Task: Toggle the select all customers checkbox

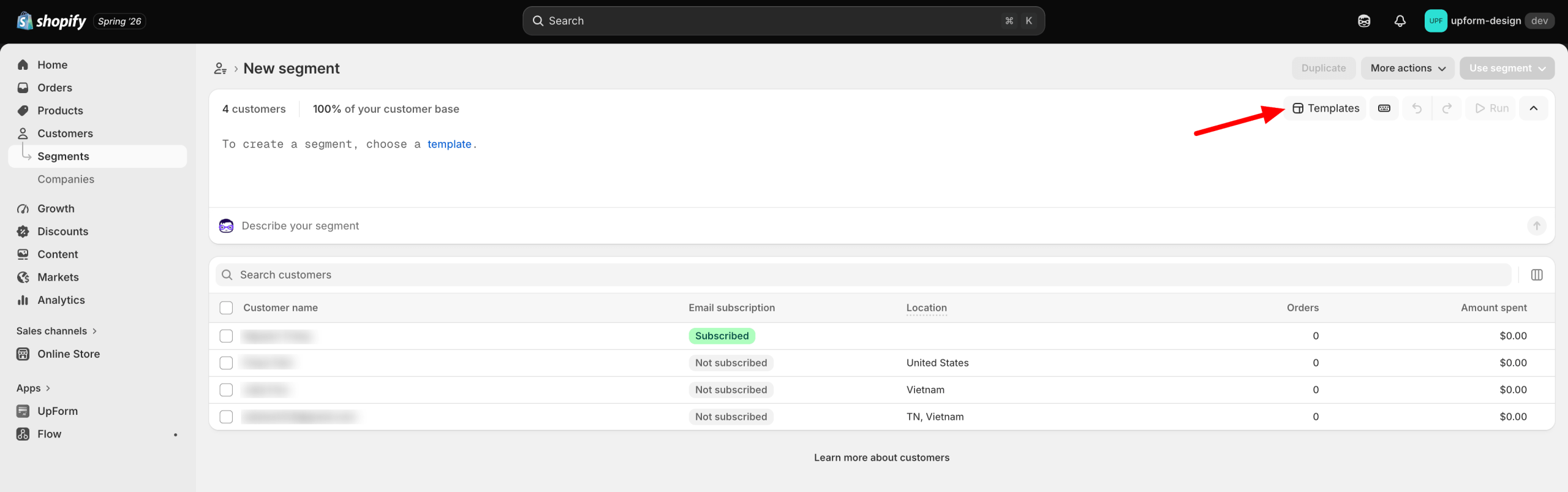Action: pyautogui.click(x=226, y=308)
